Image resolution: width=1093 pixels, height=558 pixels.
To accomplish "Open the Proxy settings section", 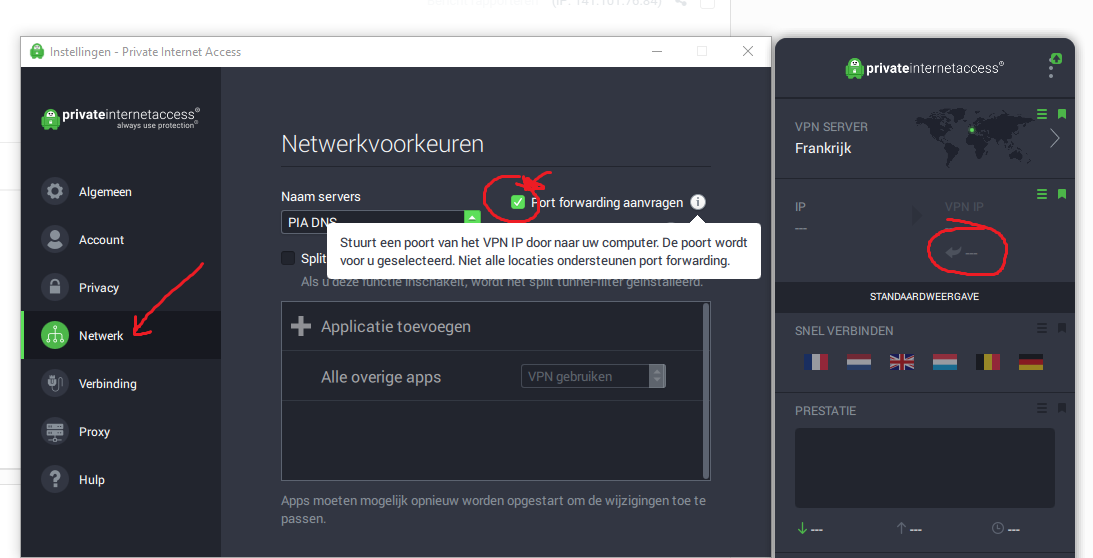I will (121, 432).
